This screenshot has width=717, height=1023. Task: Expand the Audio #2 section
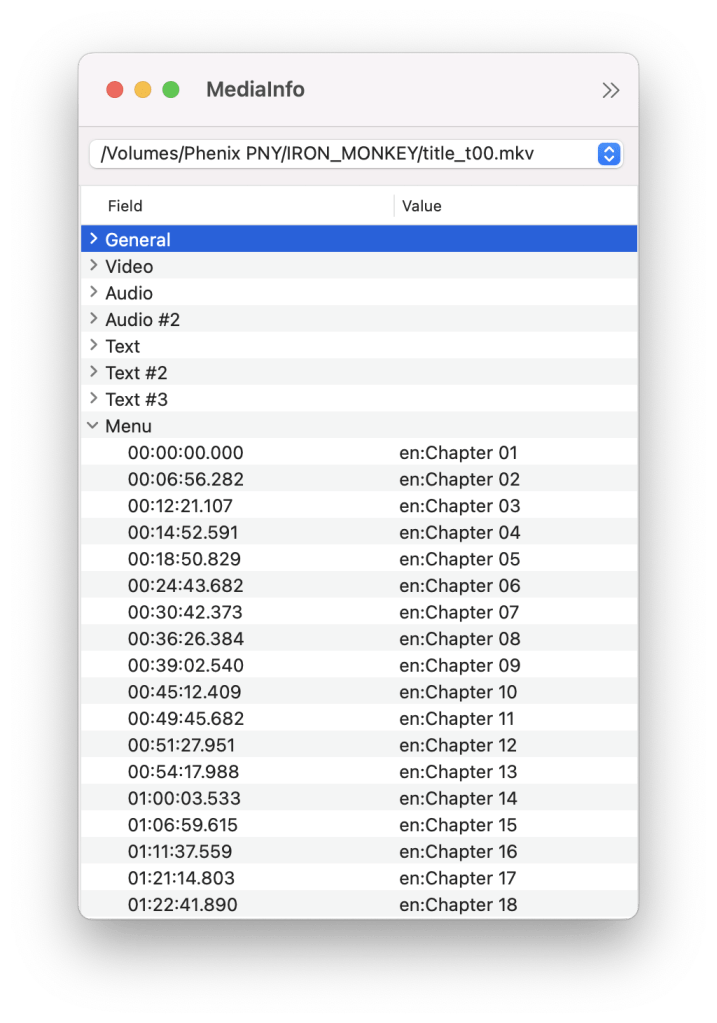[93, 319]
